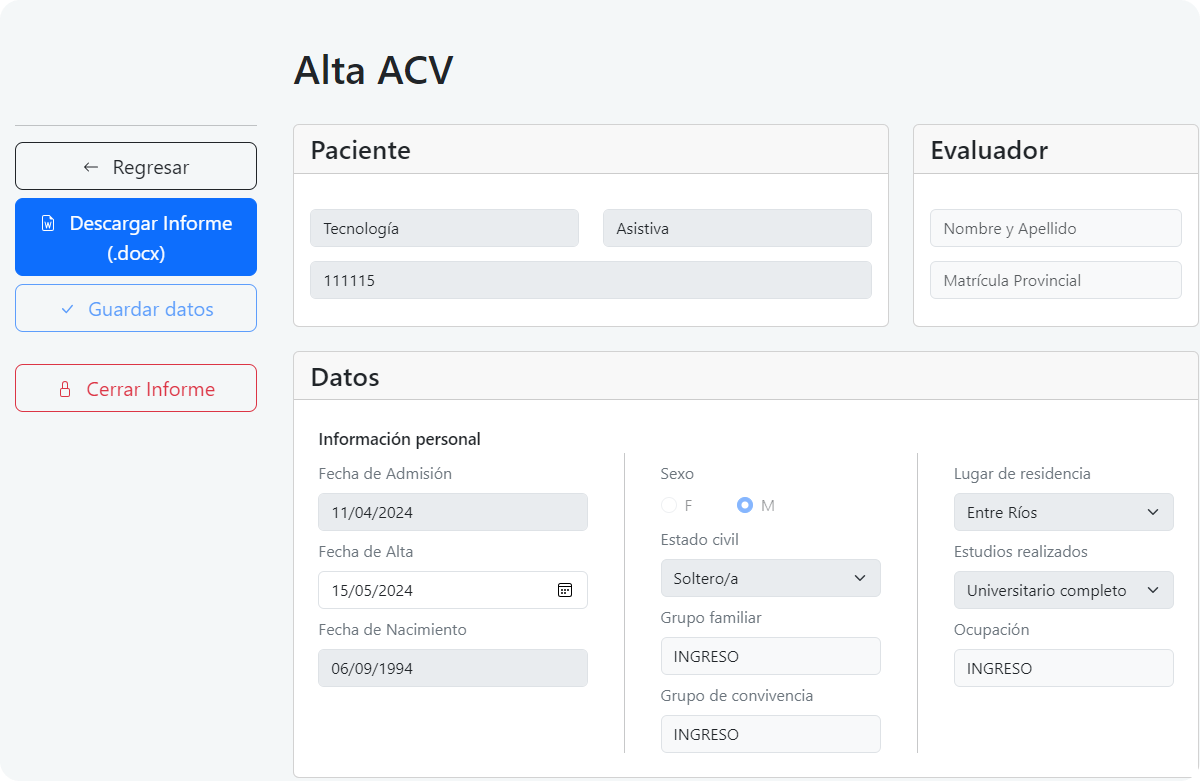This screenshot has height=781, width=1200.
Task: Click the Word document icon on Descargar Informe
Action: [x=48, y=224]
